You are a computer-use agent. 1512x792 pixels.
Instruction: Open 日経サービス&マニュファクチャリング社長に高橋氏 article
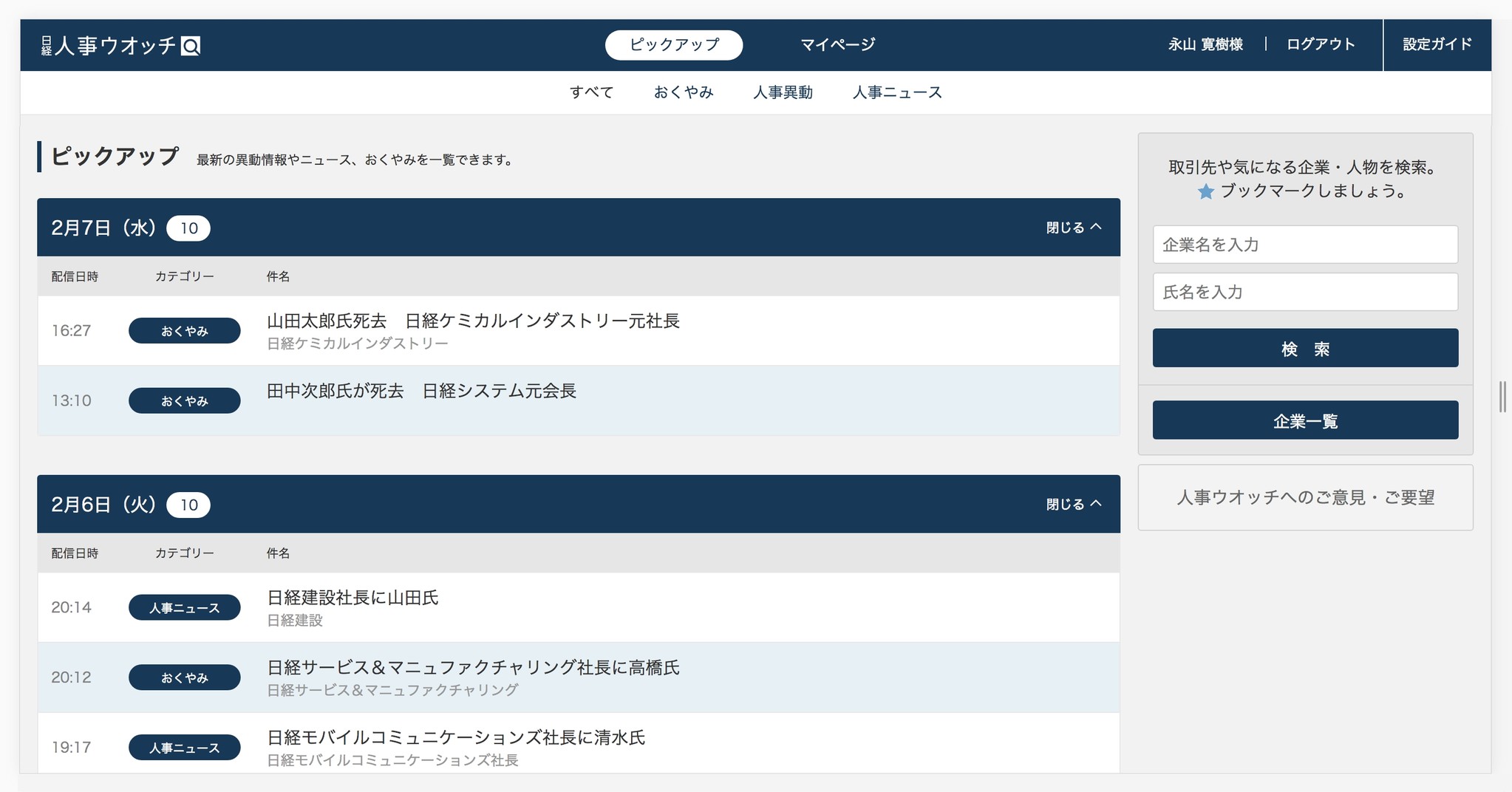(473, 667)
